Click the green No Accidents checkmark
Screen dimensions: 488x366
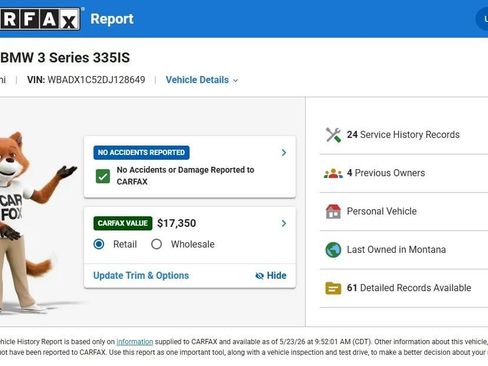[103, 176]
